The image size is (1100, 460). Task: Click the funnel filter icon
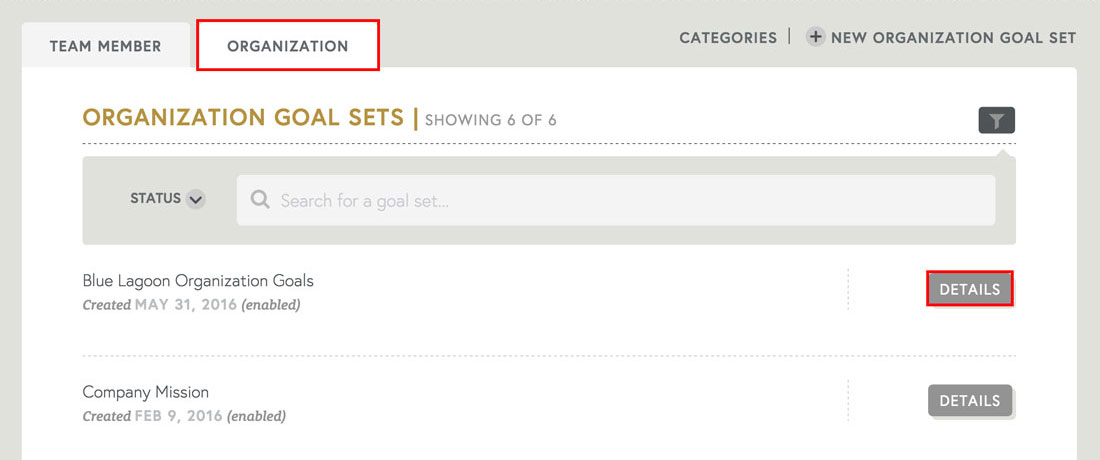coord(997,121)
